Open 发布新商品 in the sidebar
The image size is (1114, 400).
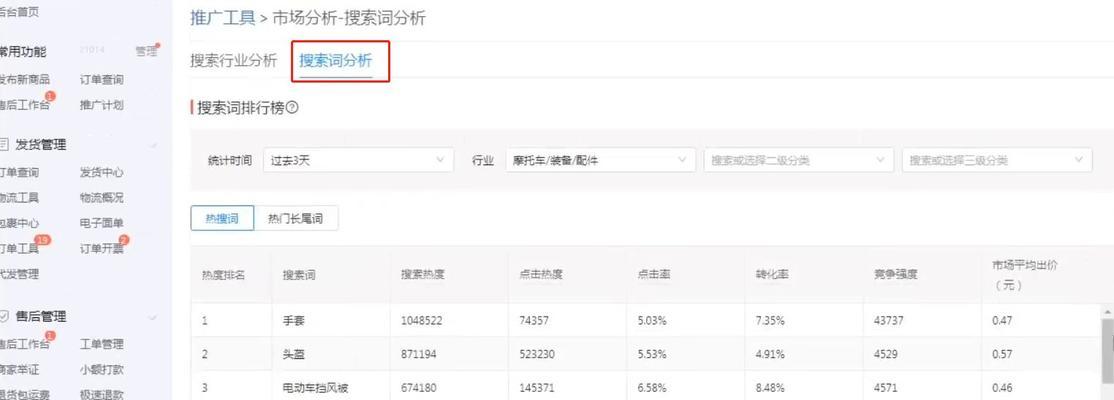(x=25, y=80)
